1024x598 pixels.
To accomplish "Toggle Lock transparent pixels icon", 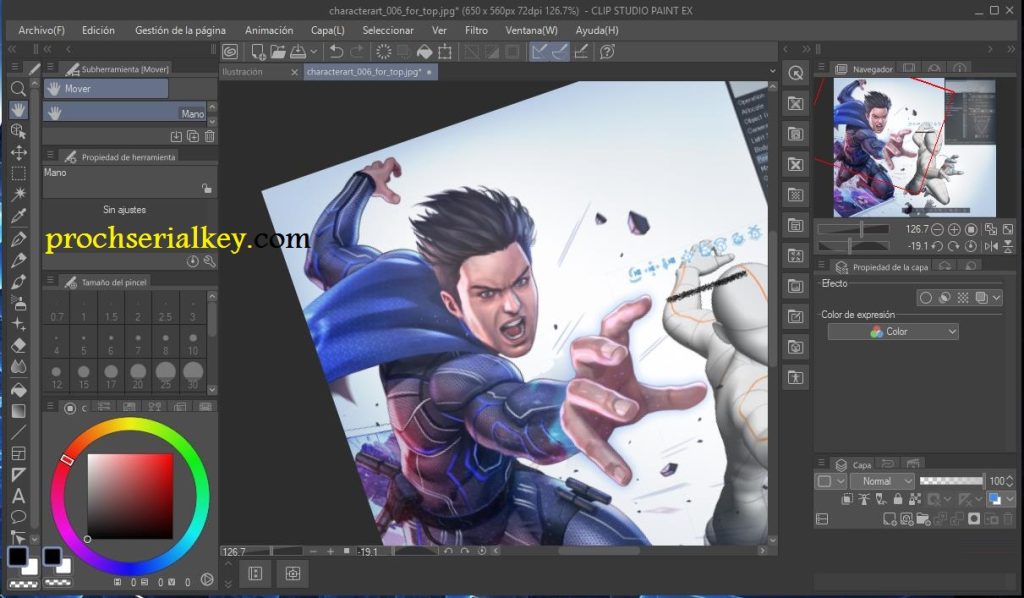I will coord(915,499).
